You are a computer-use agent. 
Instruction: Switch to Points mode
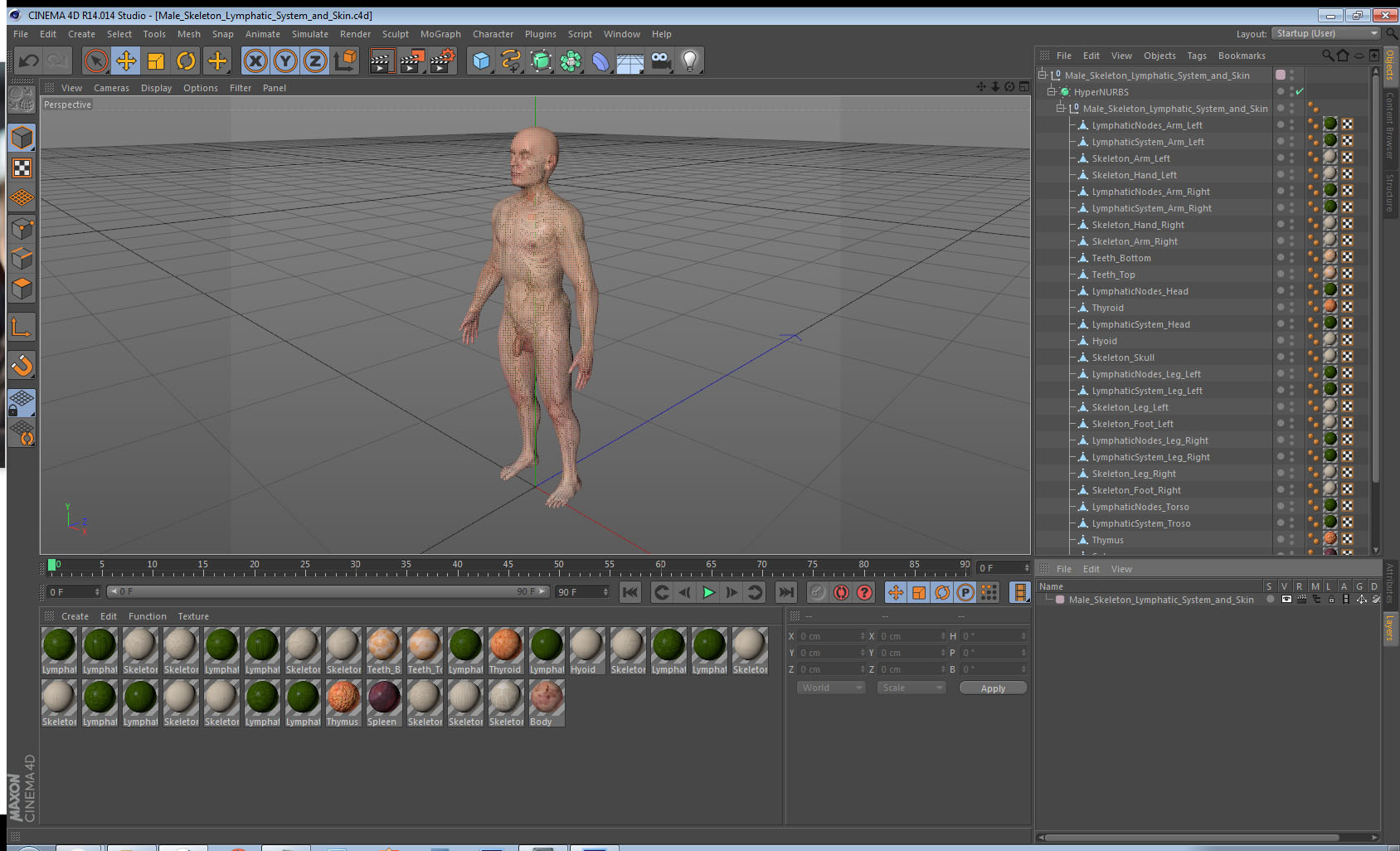click(22, 228)
